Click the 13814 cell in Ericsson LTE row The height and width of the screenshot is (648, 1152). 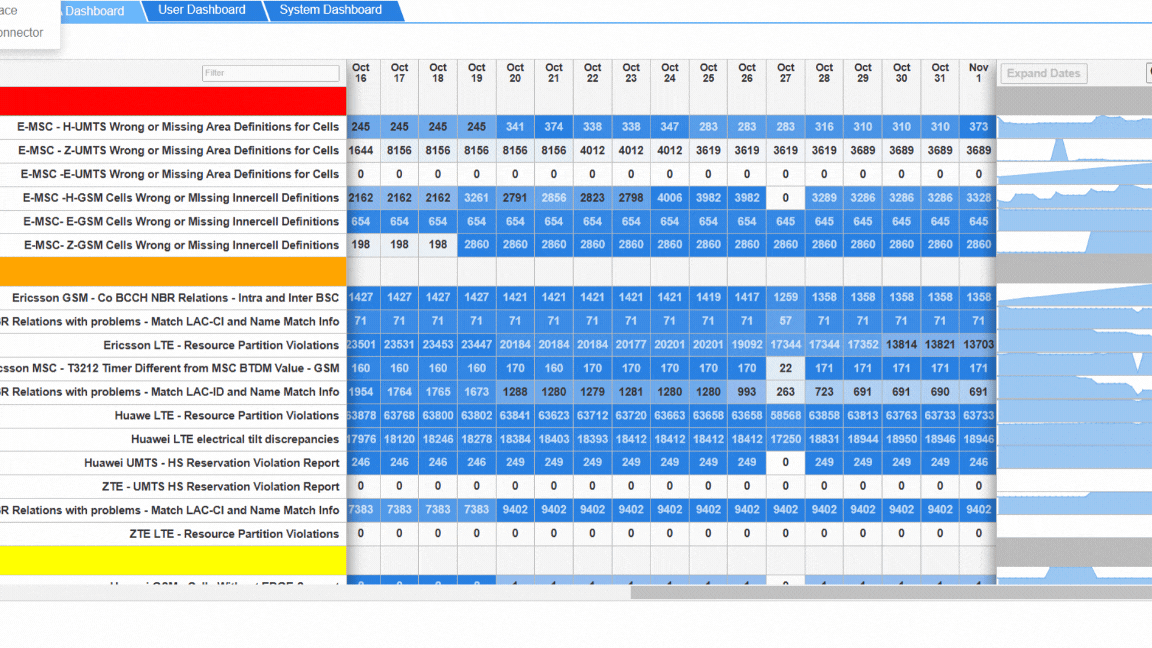coord(901,345)
